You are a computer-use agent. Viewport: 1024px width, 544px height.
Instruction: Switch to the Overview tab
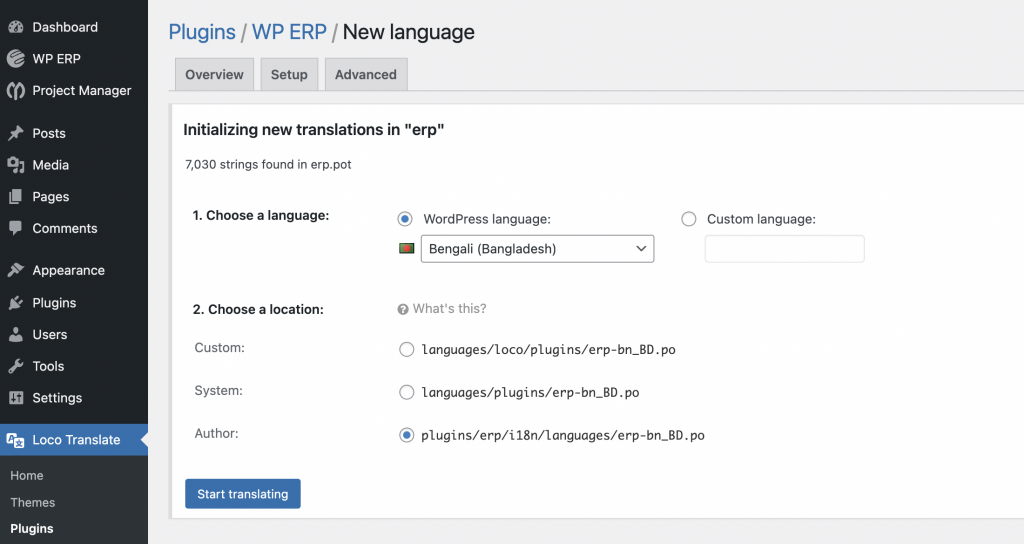click(x=214, y=74)
